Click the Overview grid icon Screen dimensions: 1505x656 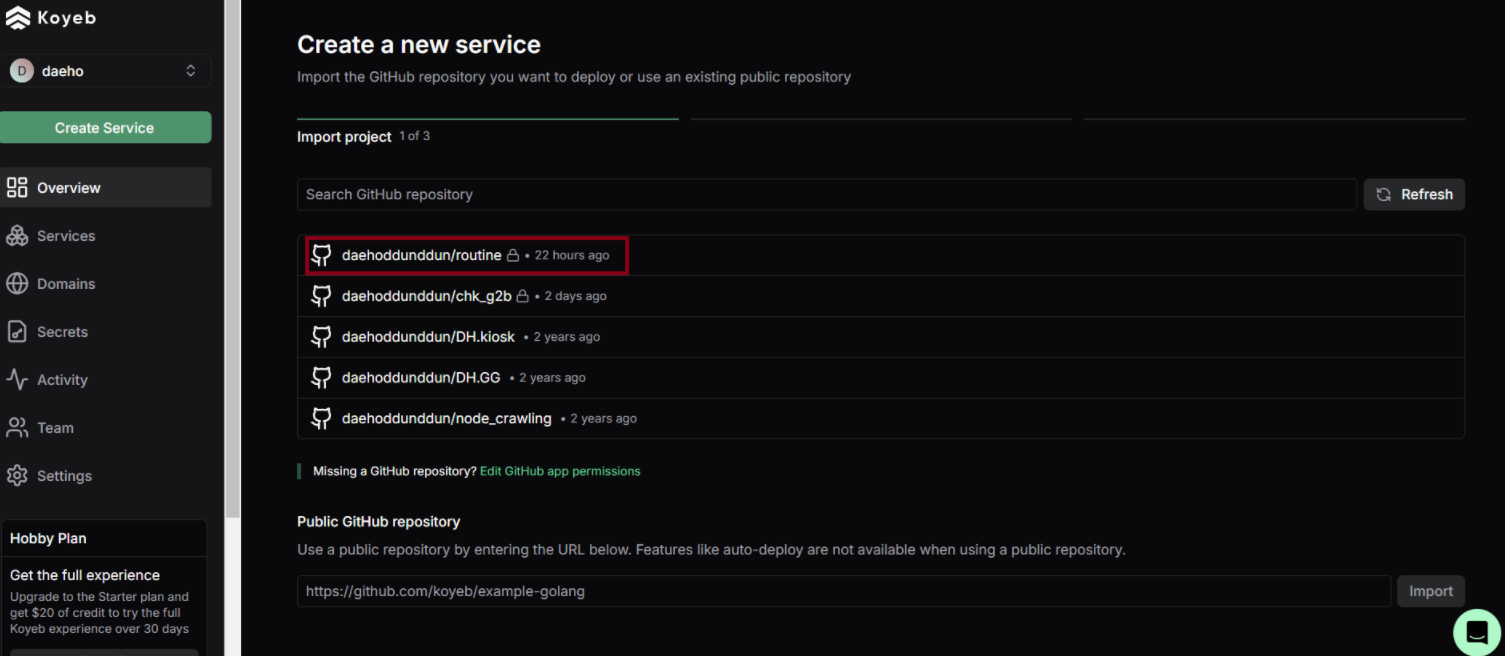click(x=17, y=188)
